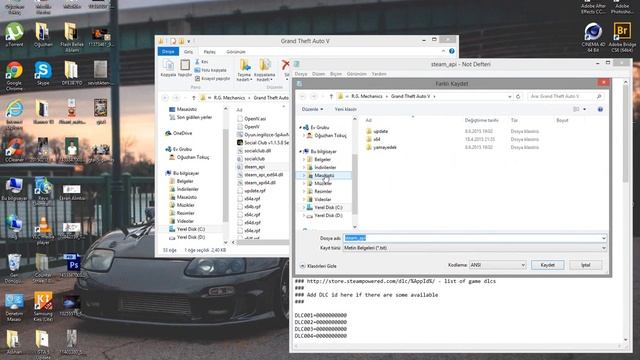This screenshot has height=360, width=640.
Task: Open Denetim Masası desktop icon
Action: tap(14, 306)
